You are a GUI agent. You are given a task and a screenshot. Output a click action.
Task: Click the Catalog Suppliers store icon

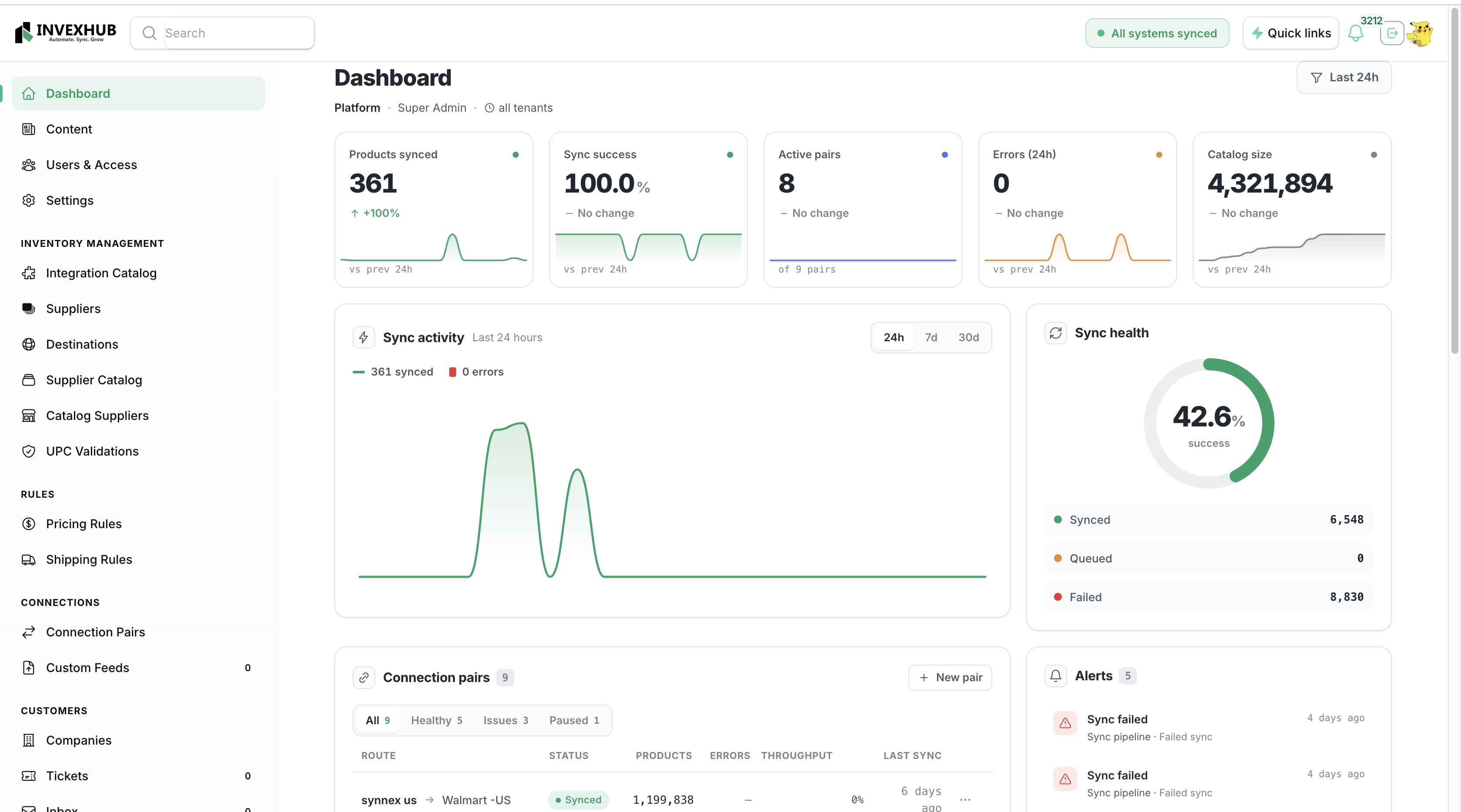pos(28,416)
